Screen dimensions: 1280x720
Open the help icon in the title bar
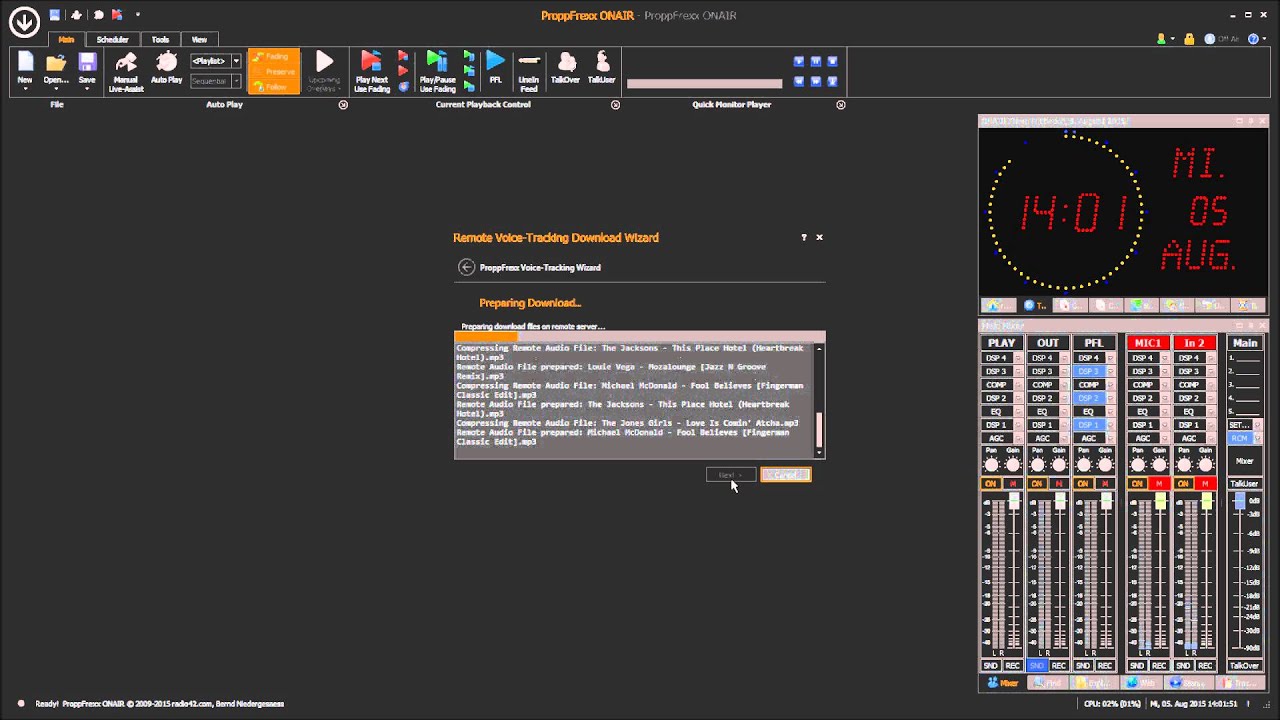click(x=1254, y=39)
